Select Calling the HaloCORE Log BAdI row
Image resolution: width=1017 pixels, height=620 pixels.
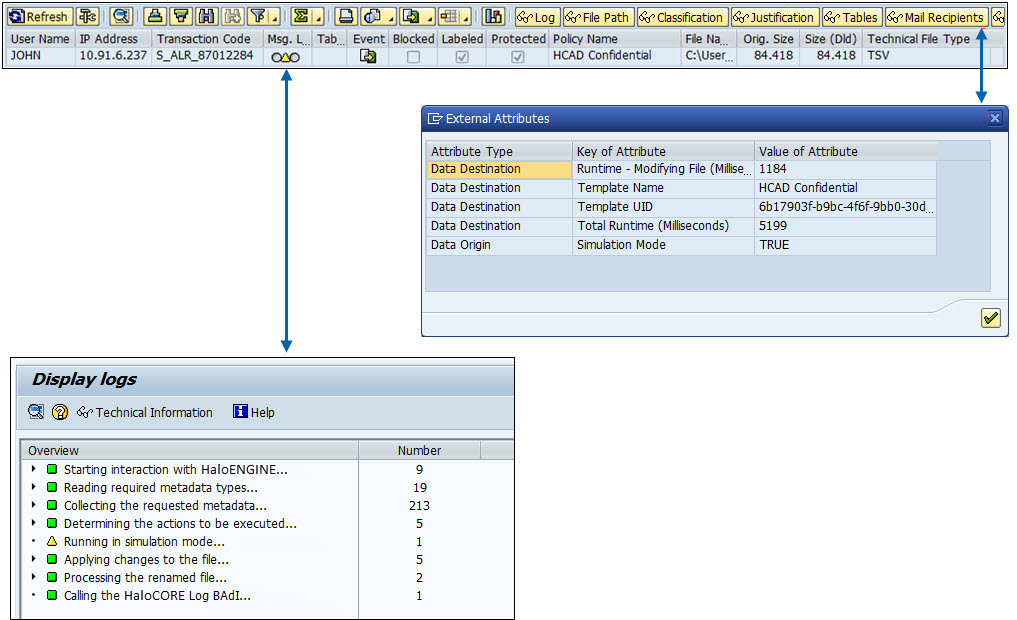[157, 595]
